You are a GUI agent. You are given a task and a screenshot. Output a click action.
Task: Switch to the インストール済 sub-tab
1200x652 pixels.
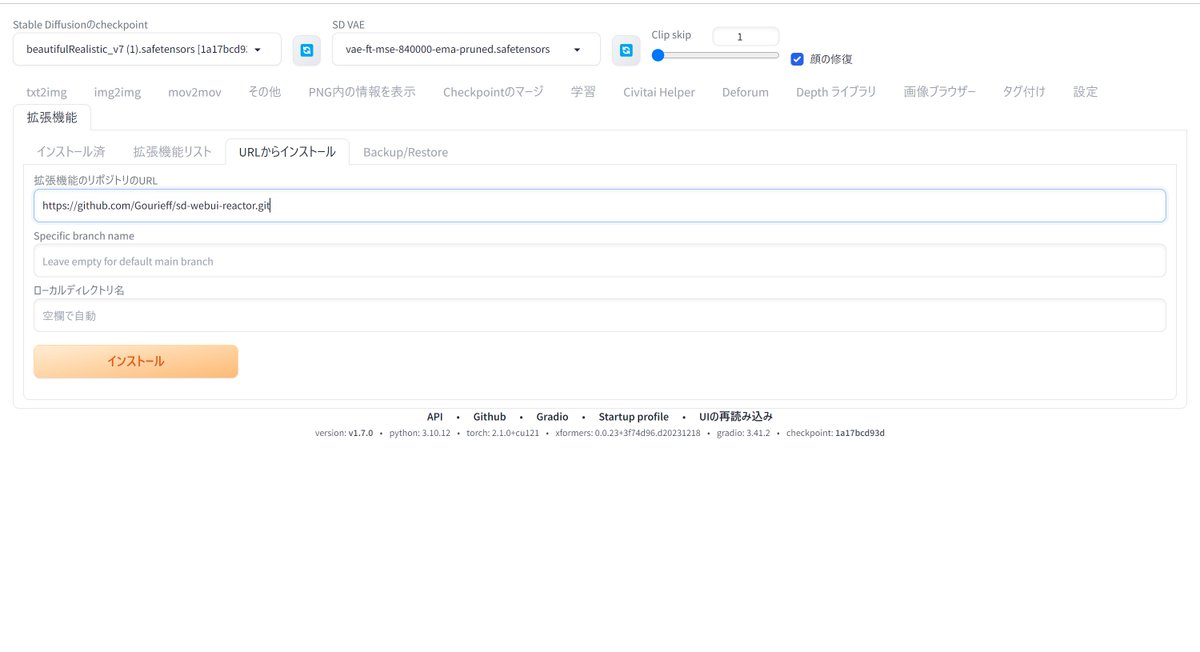(x=71, y=152)
